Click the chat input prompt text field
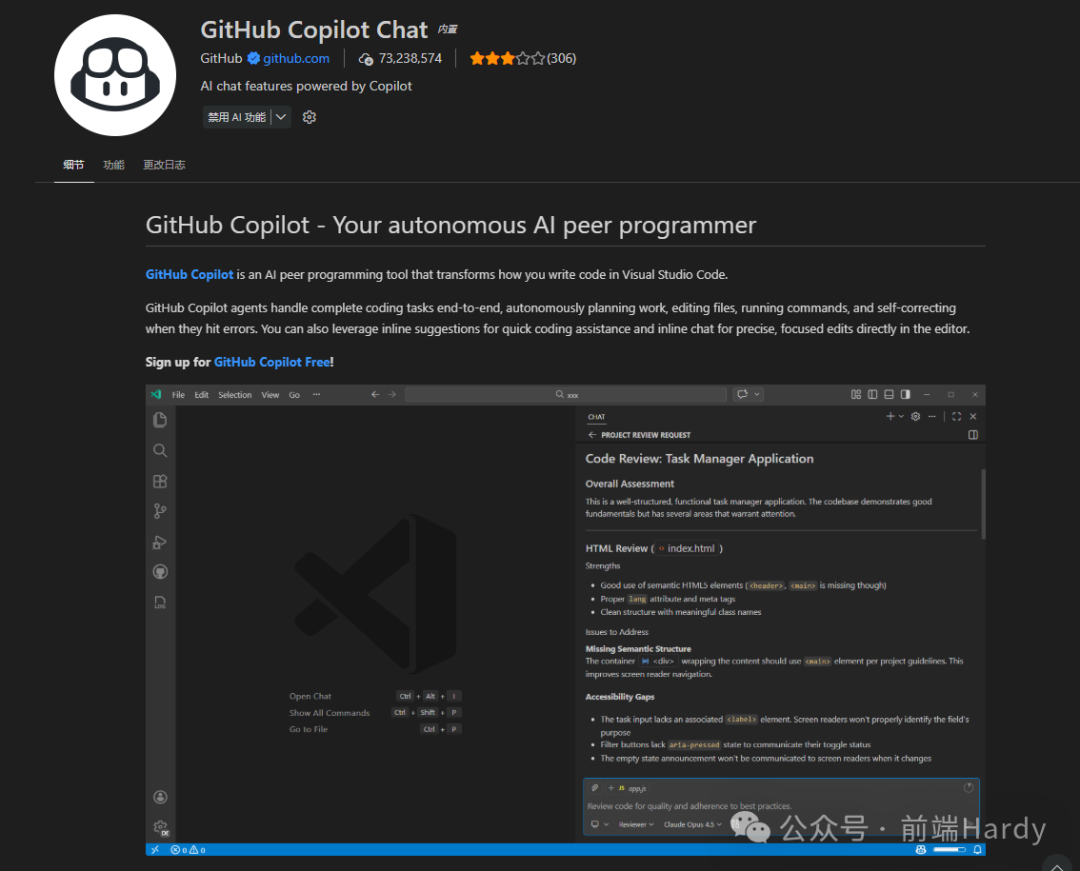 781,806
